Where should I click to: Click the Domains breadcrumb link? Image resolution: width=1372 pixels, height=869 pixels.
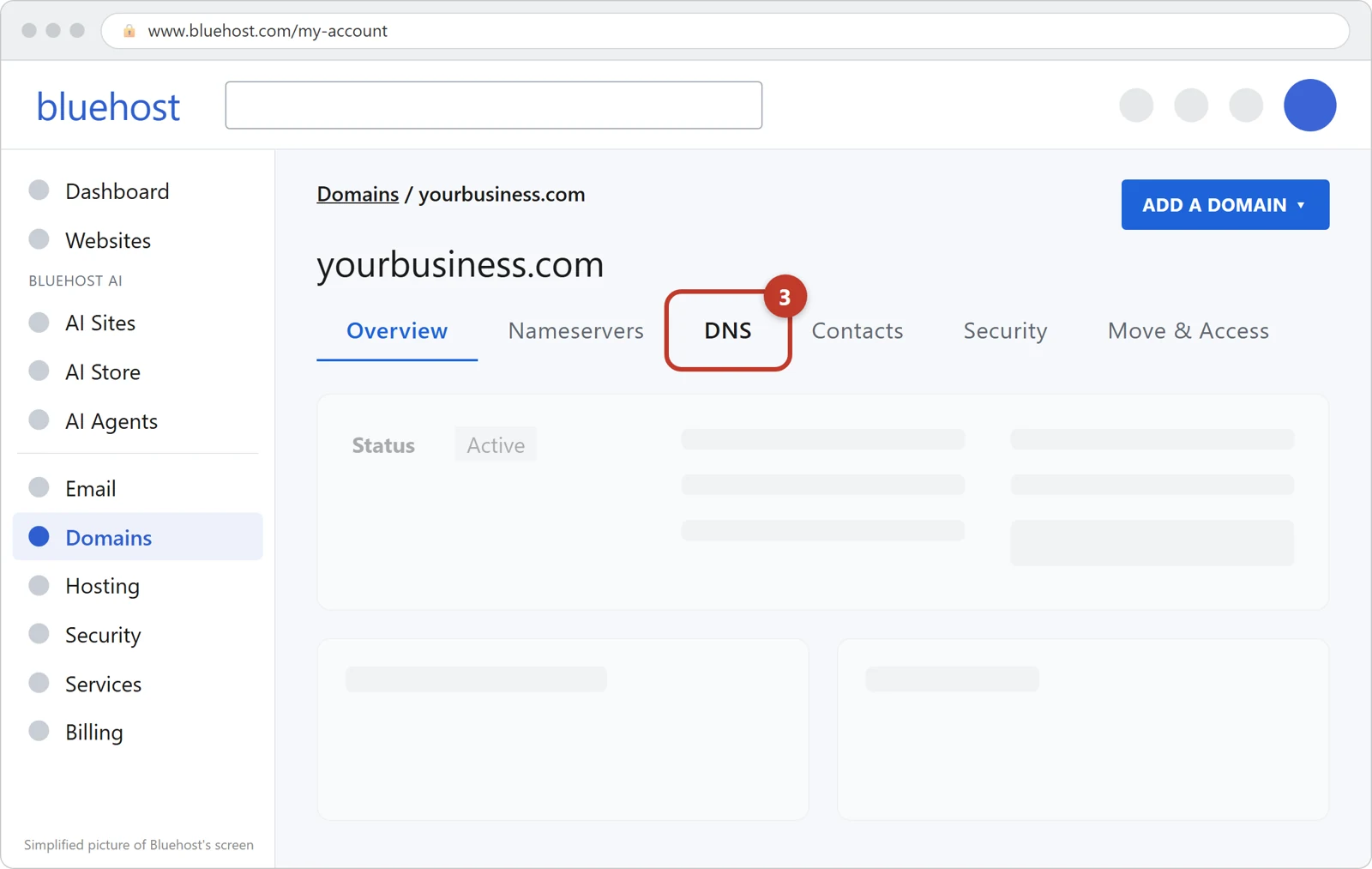pos(358,194)
